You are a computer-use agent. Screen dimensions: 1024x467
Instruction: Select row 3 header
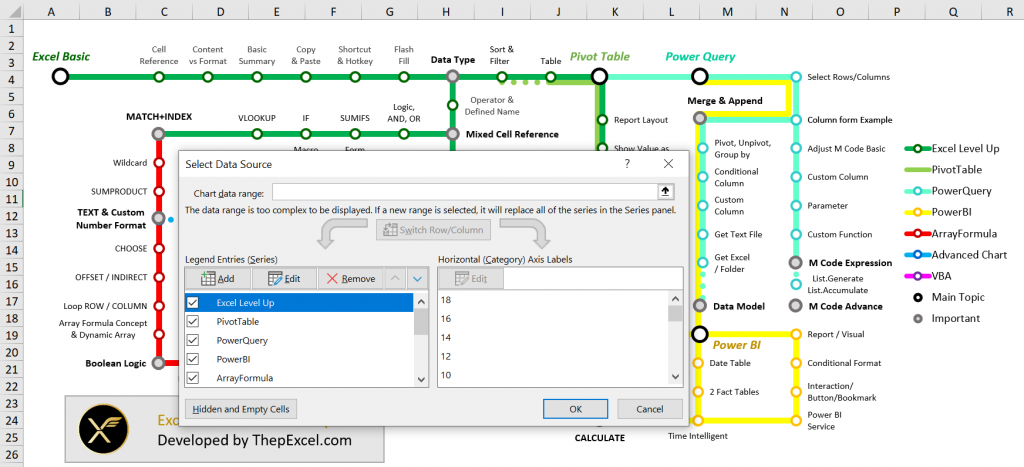pos(12,62)
